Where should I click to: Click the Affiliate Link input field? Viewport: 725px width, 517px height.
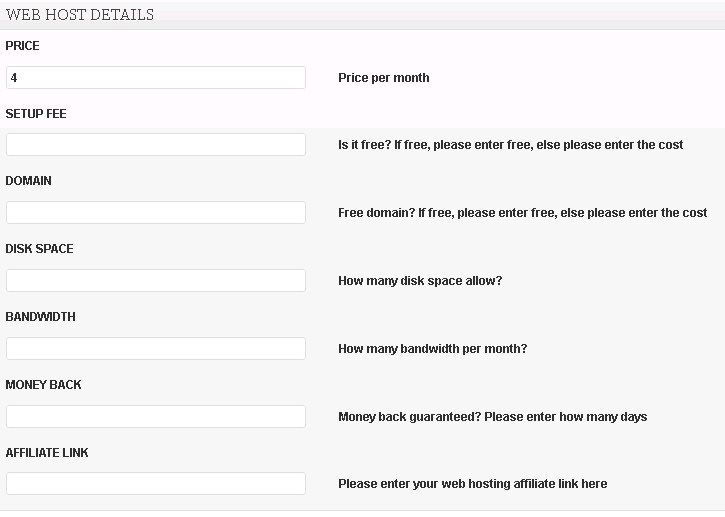155,484
